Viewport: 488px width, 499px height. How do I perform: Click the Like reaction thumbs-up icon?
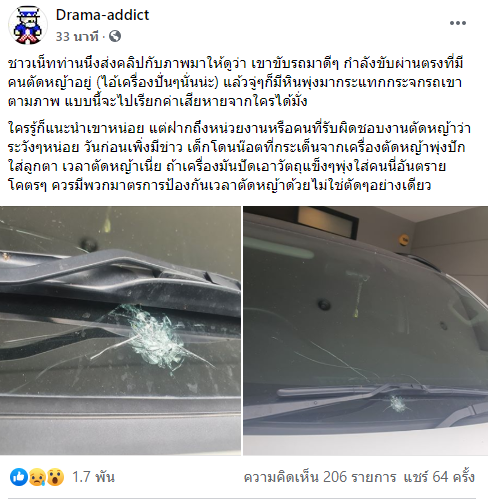(19, 477)
